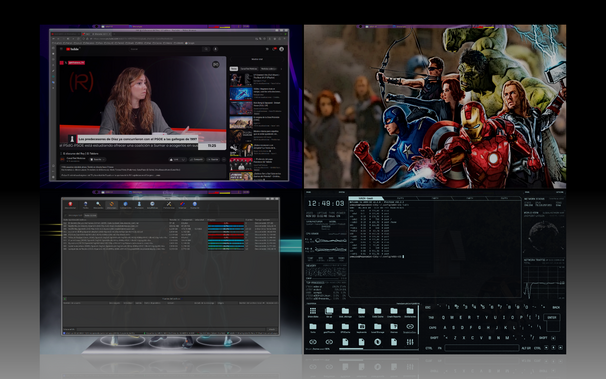Open the Show disks grid icon in eDEX filesystem

point(313,311)
